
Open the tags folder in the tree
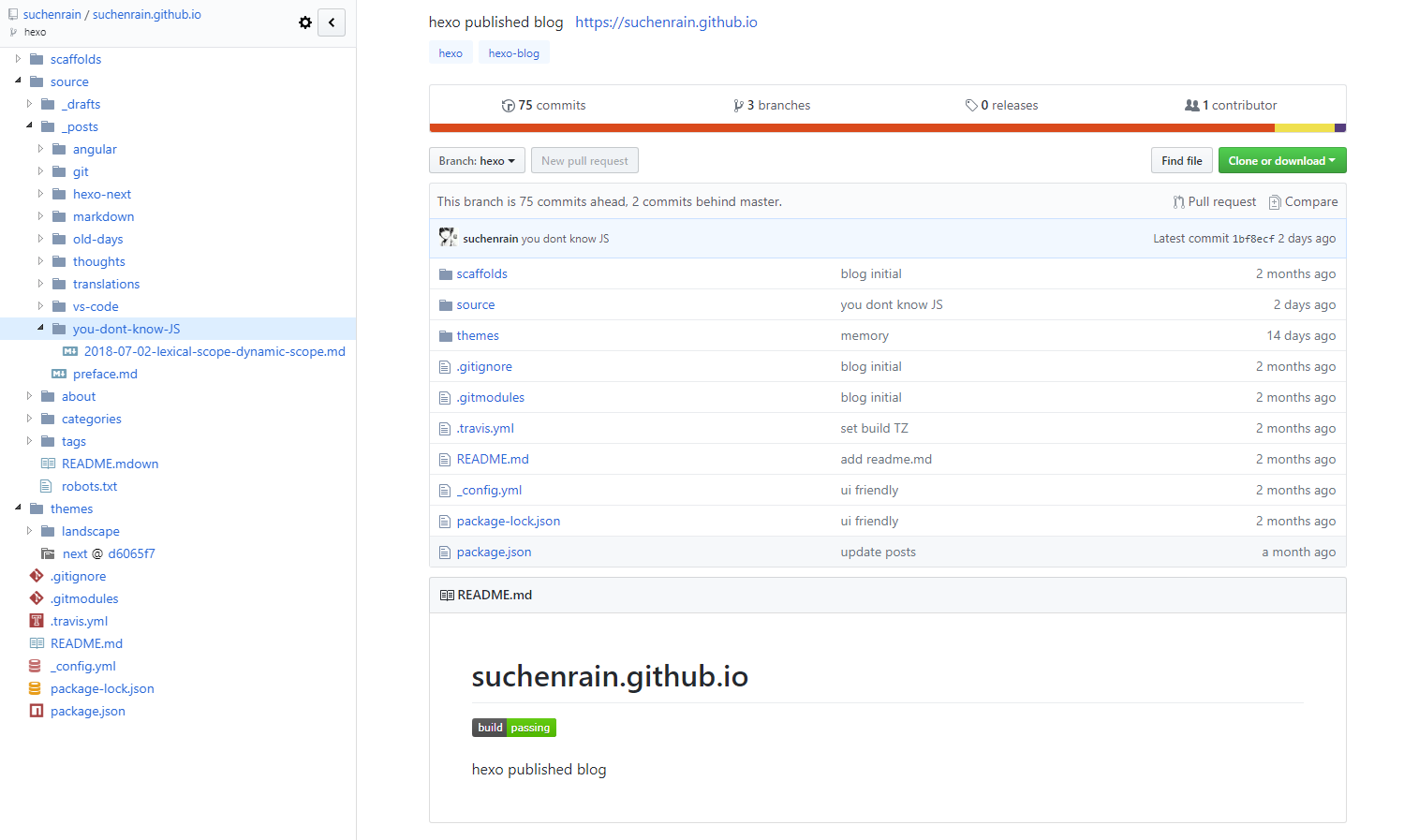73,441
